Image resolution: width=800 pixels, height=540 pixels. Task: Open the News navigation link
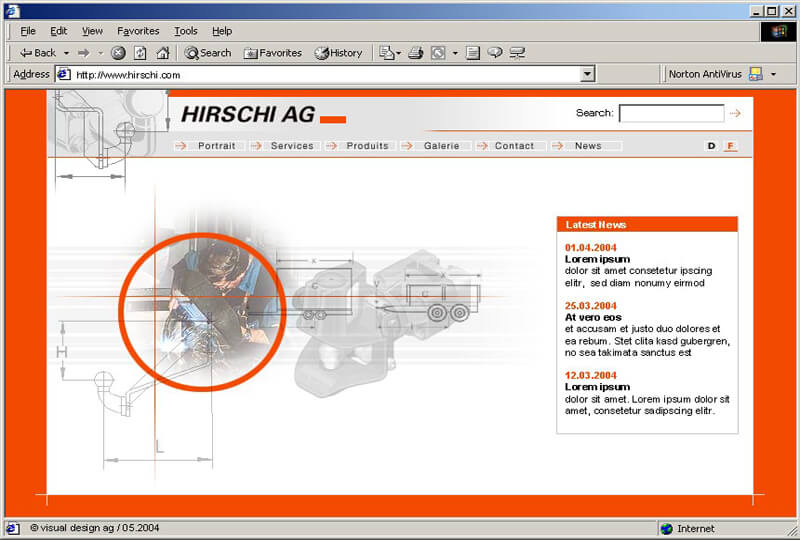pyautogui.click(x=588, y=146)
